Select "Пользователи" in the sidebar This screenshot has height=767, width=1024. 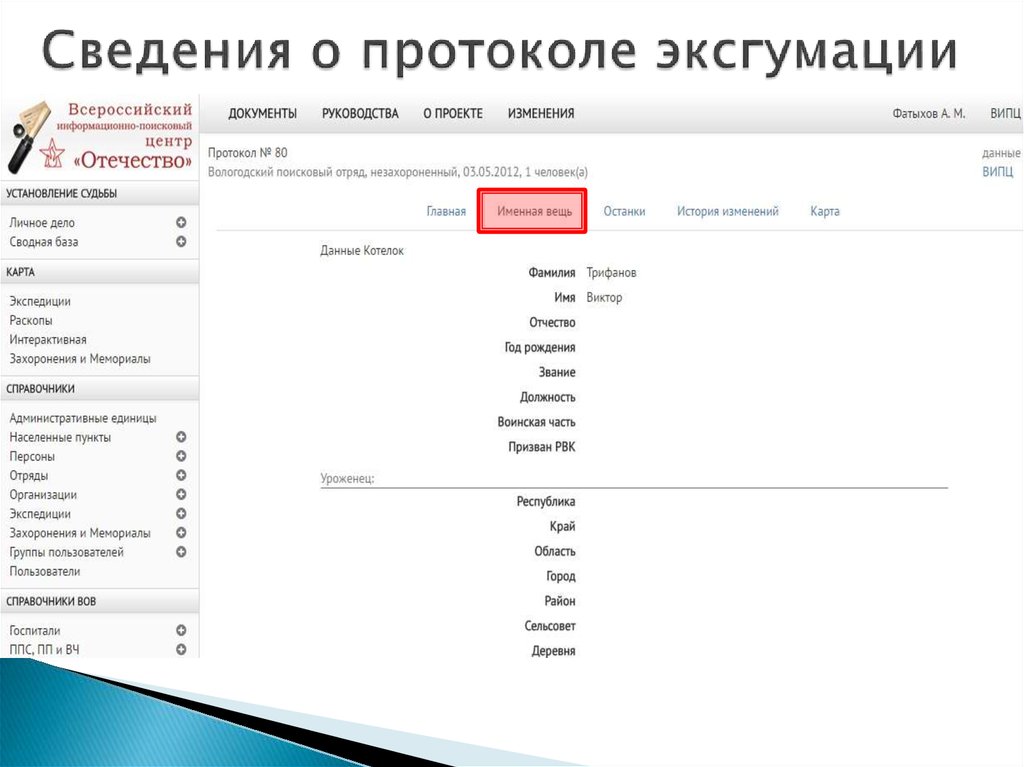click(x=43, y=570)
